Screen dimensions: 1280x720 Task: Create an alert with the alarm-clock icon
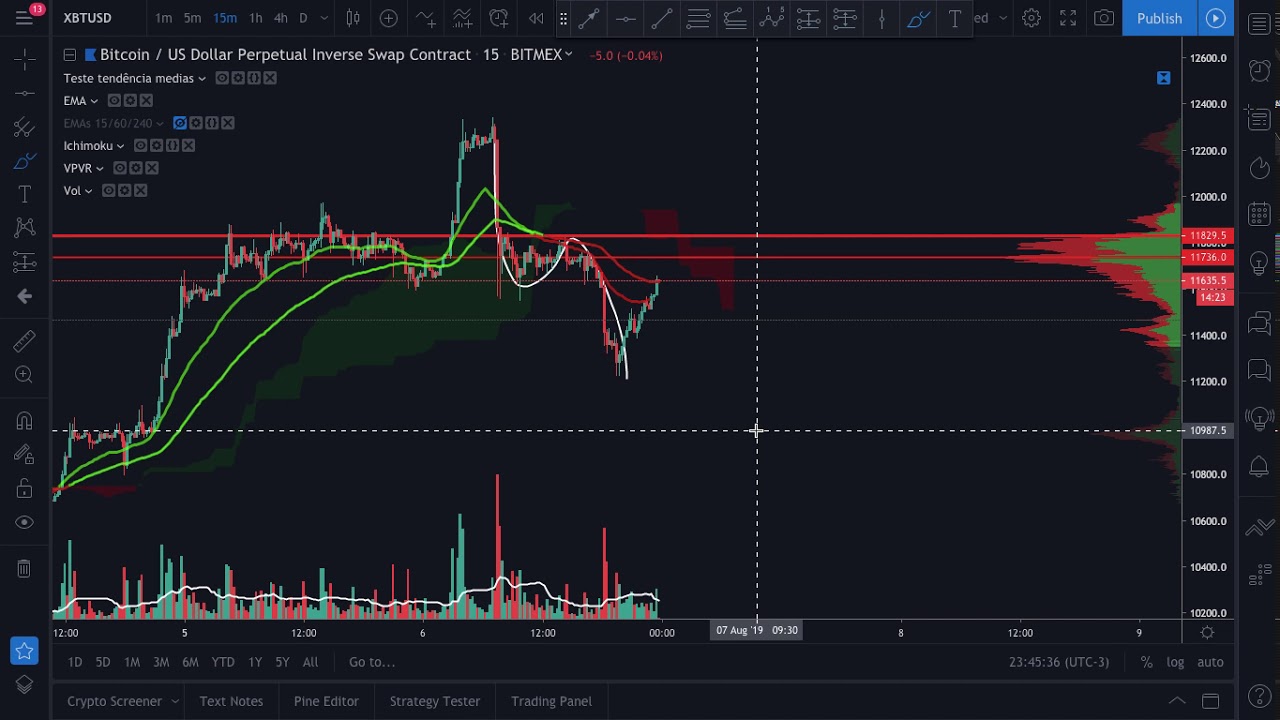pyautogui.click(x=499, y=18)
